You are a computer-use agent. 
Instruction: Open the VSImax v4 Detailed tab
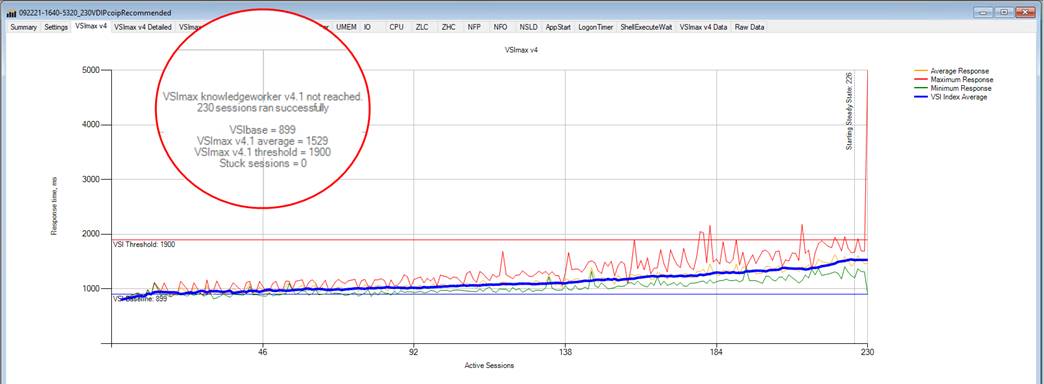coord(142,27)
